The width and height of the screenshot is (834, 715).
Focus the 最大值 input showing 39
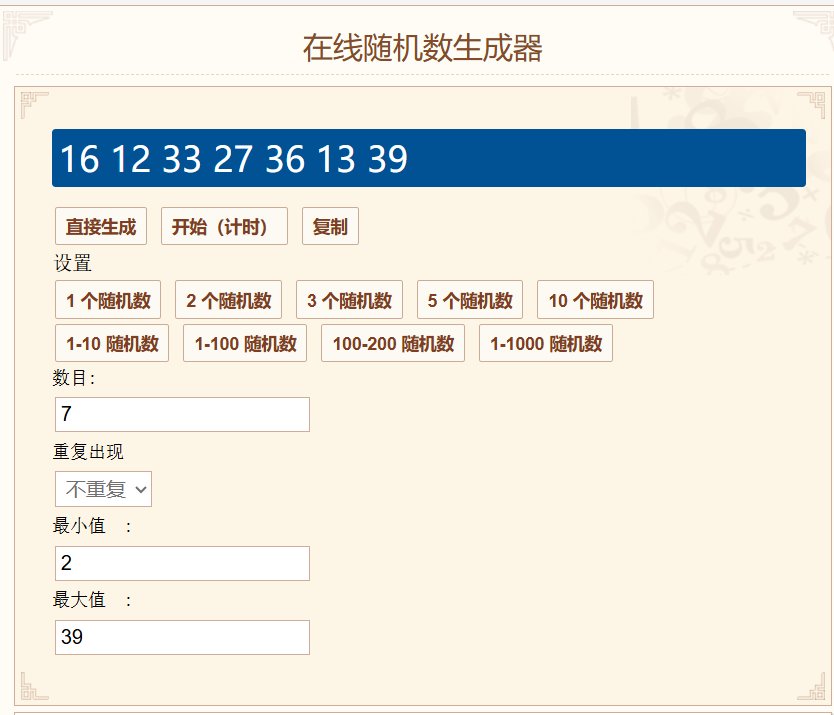(x=182, y=637)
